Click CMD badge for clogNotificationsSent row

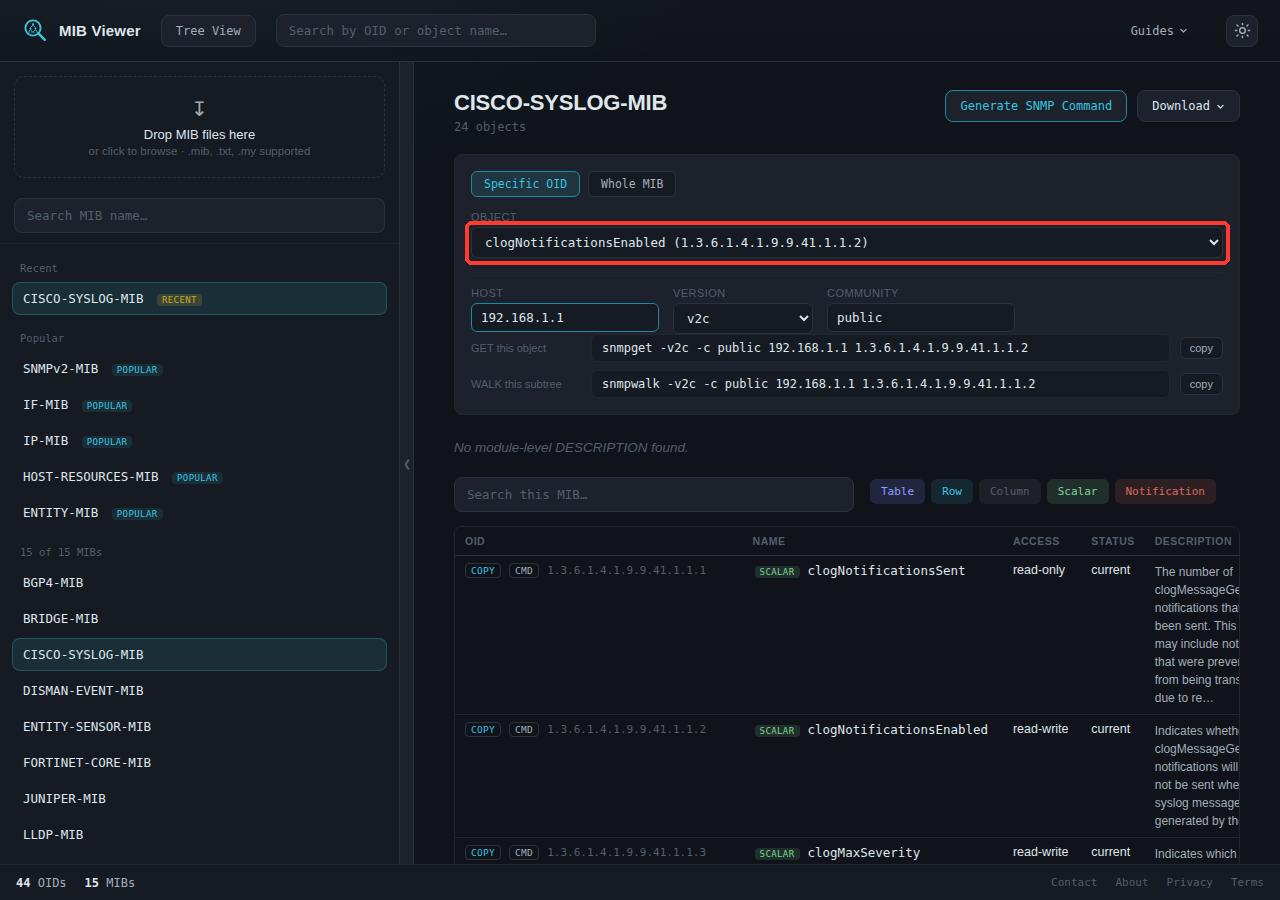(524, 571)
